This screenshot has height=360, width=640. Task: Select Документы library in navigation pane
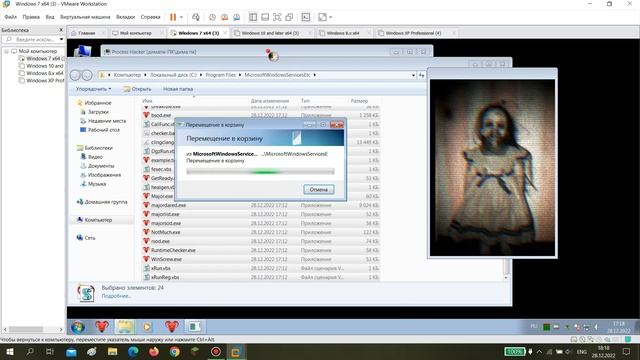97,166
